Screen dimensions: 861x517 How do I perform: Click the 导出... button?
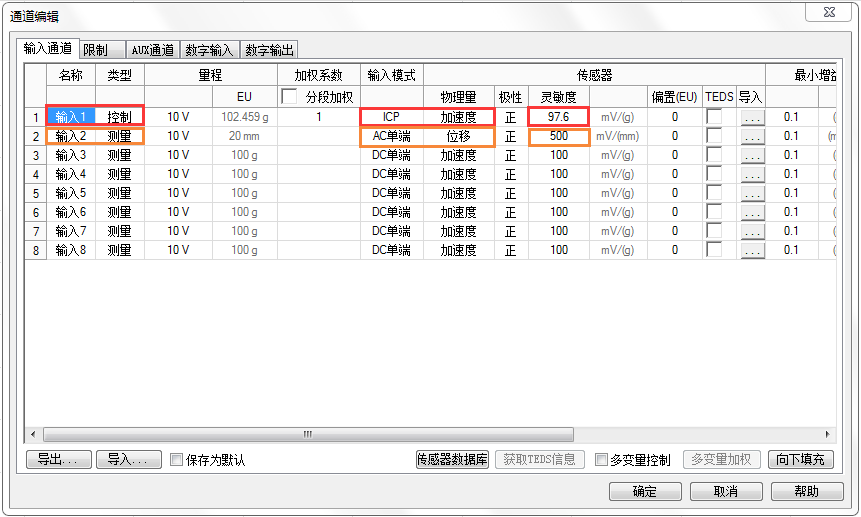click(x=59, y=459)
